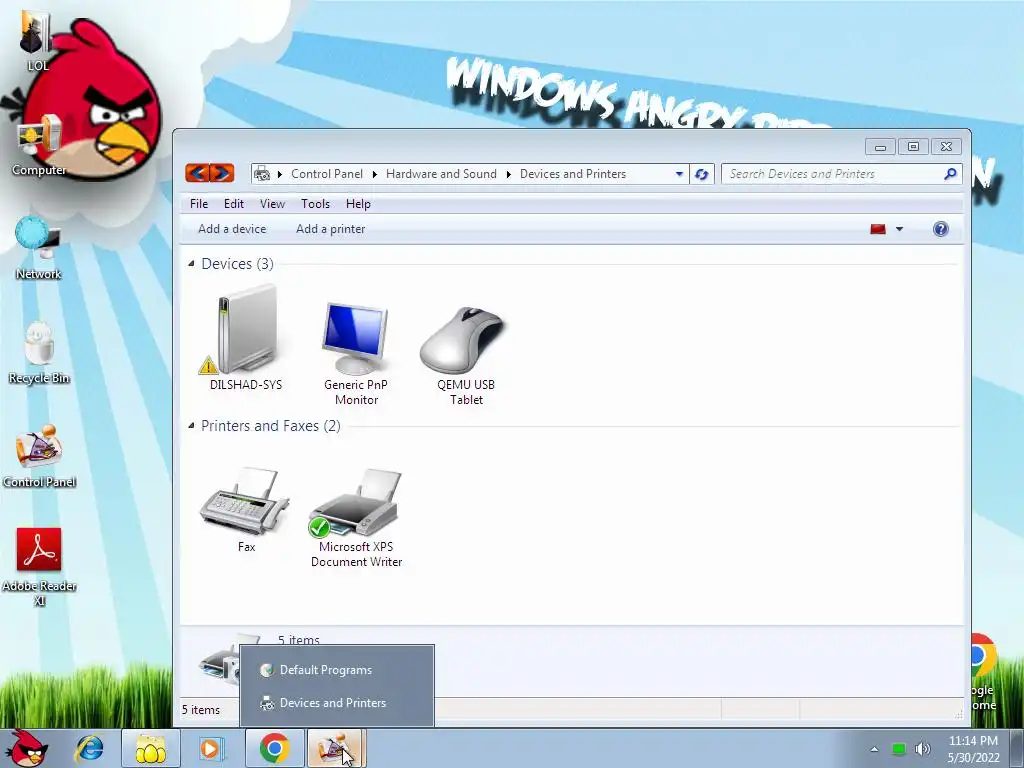Open the Tools menu

[315, 204]
